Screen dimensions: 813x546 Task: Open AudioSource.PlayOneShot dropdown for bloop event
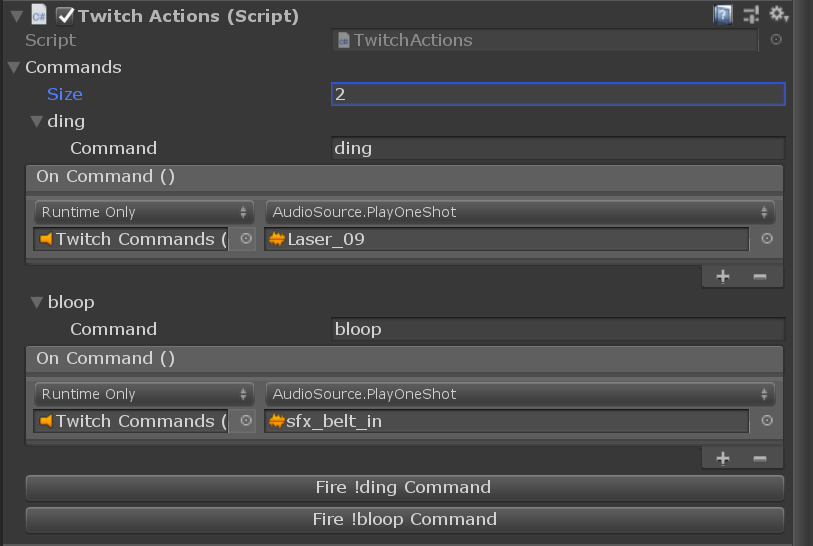520,394
